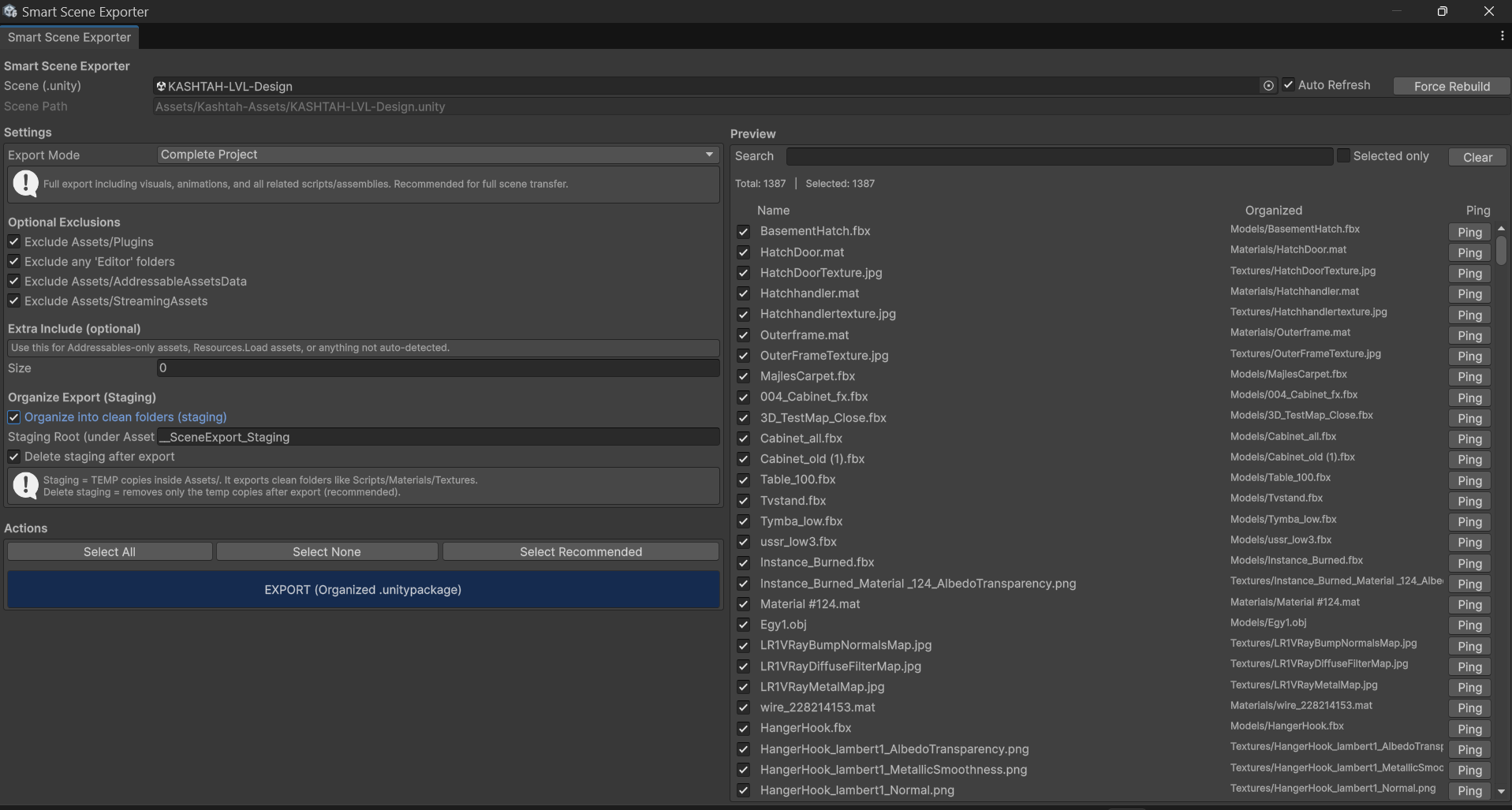
Task: Switch to the Smart Scene Exporter tab
Action: (x=69, y=37)
